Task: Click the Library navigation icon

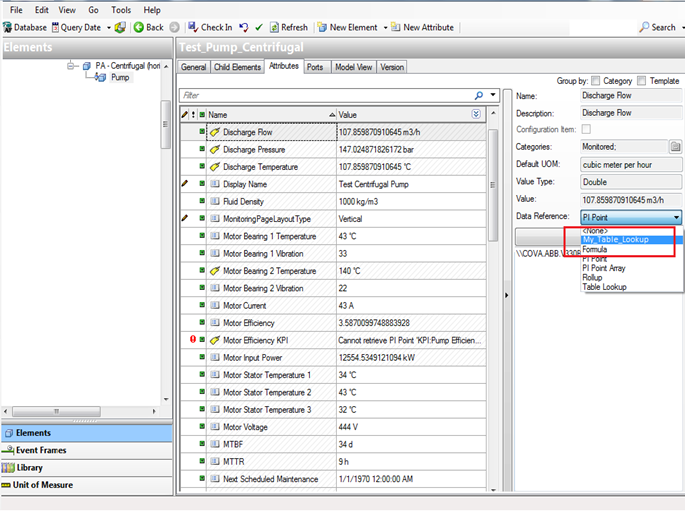Action: (x=8, y=468)
